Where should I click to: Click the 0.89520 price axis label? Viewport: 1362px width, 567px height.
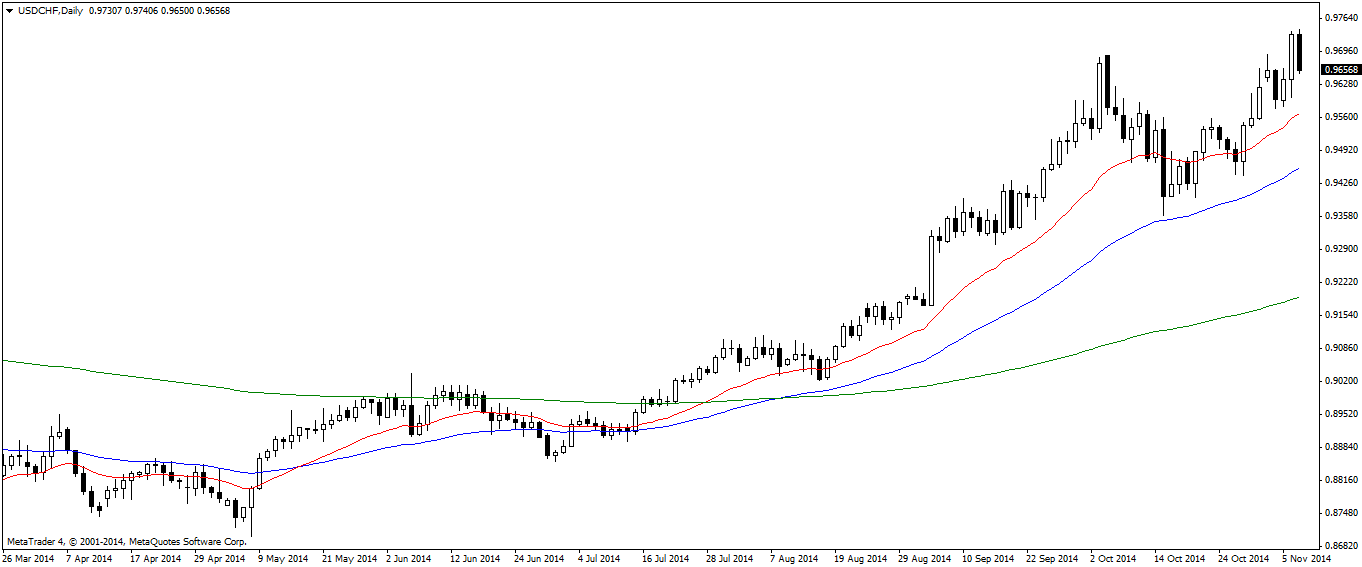pyautogui.click(x=1342, y=414)
